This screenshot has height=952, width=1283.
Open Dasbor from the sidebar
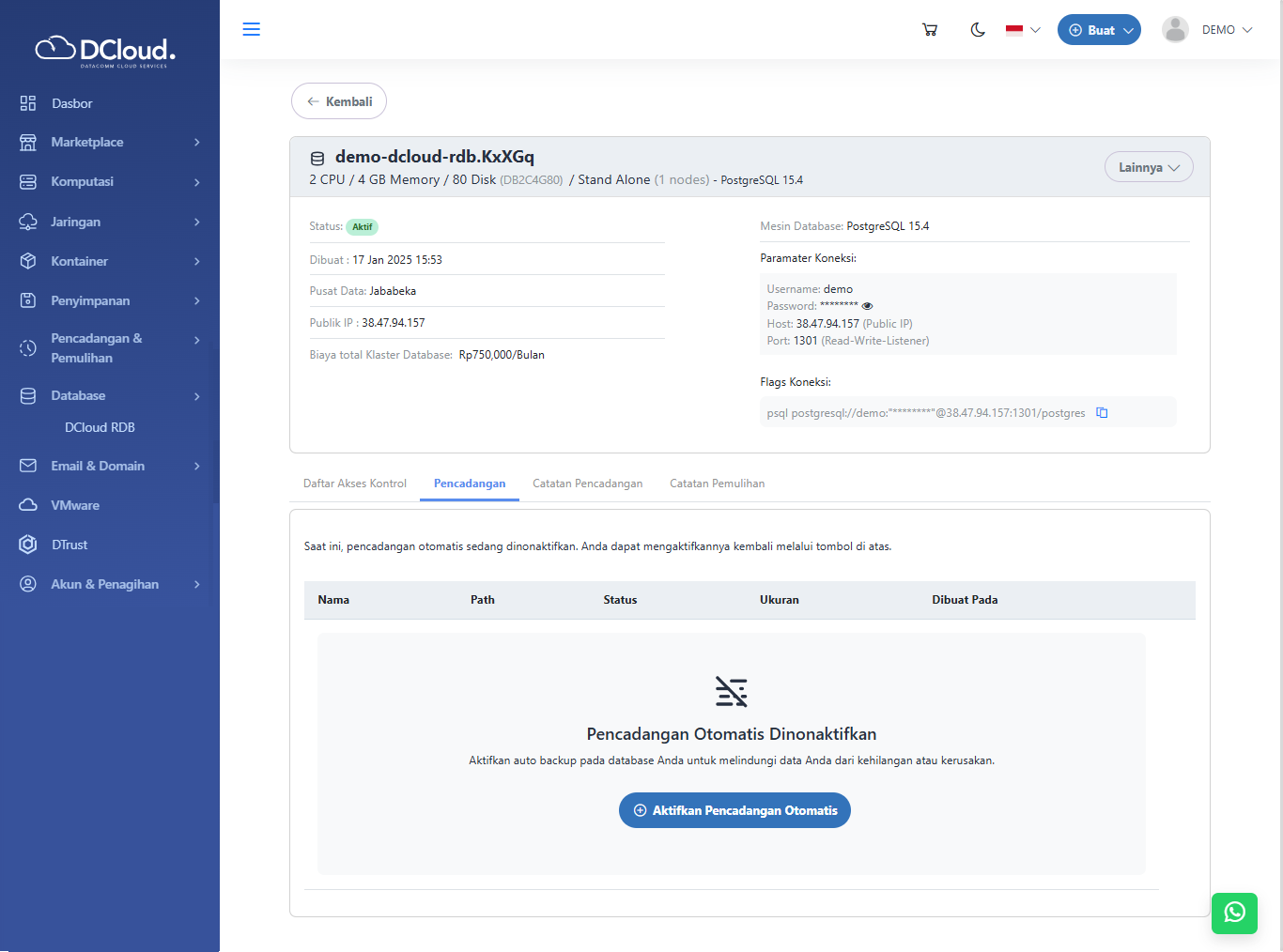71,103
